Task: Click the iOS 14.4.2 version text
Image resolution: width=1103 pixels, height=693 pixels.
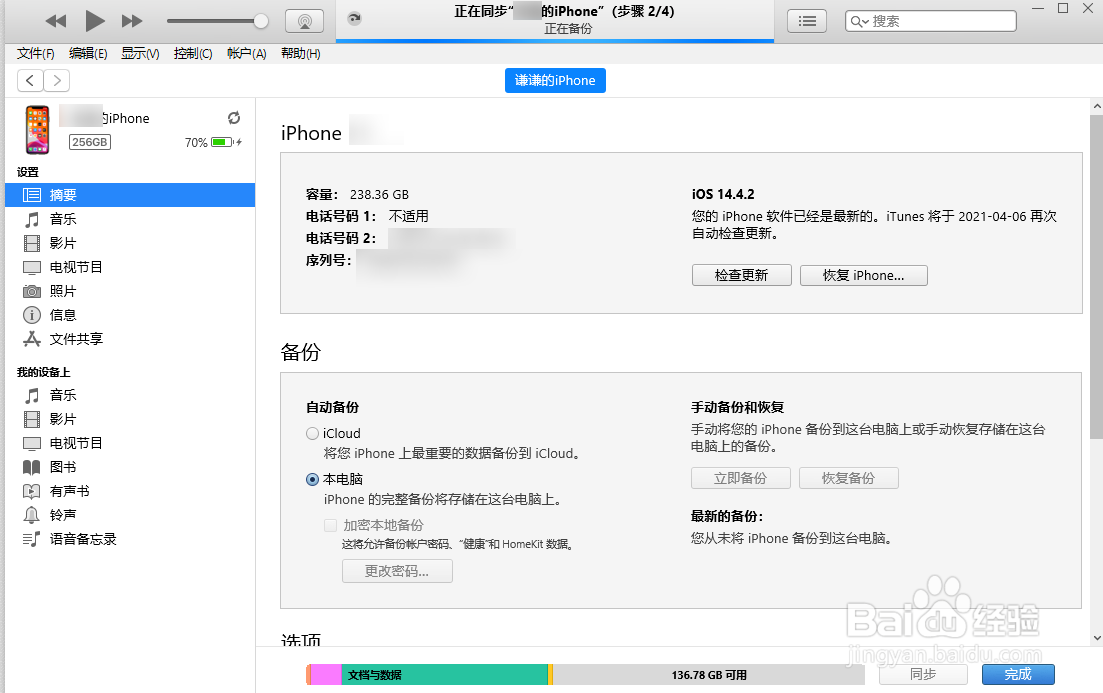Action: pos(723,194)
